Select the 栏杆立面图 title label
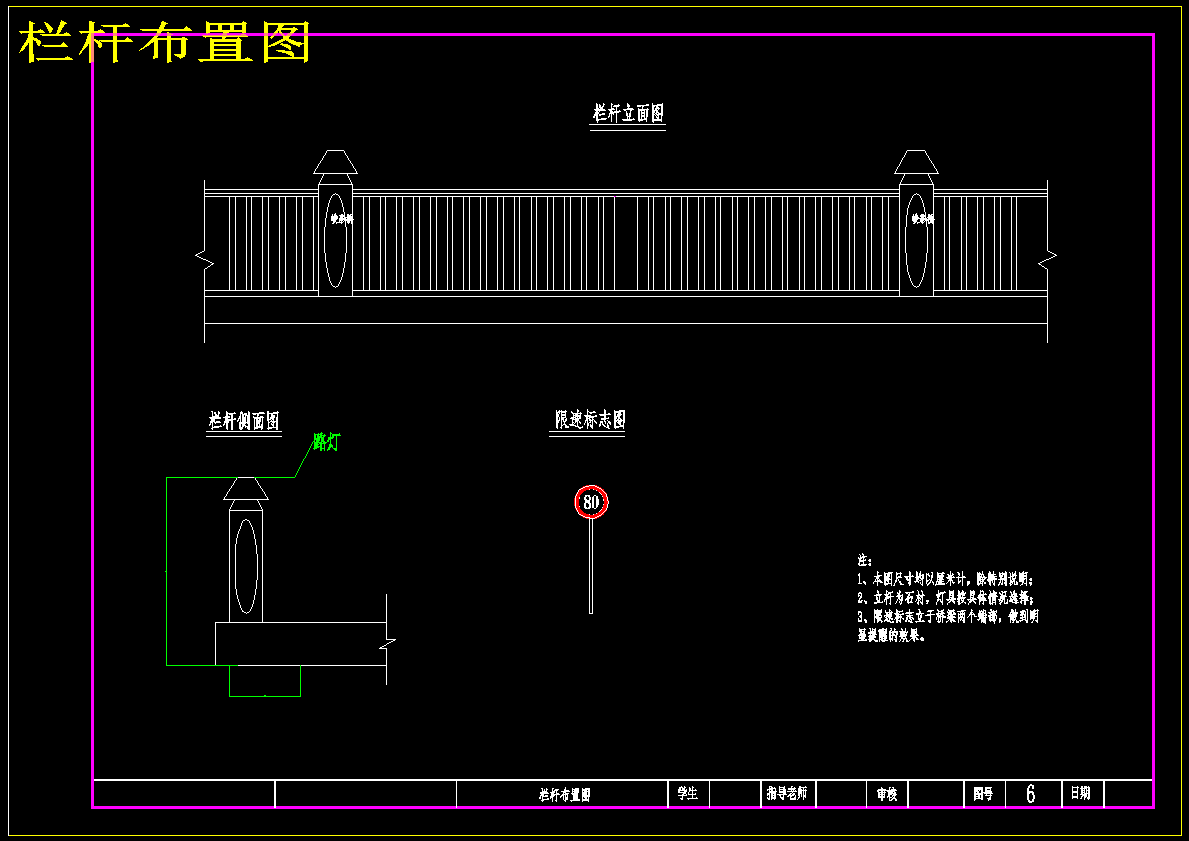1189x841 pixels. [628, 114]
